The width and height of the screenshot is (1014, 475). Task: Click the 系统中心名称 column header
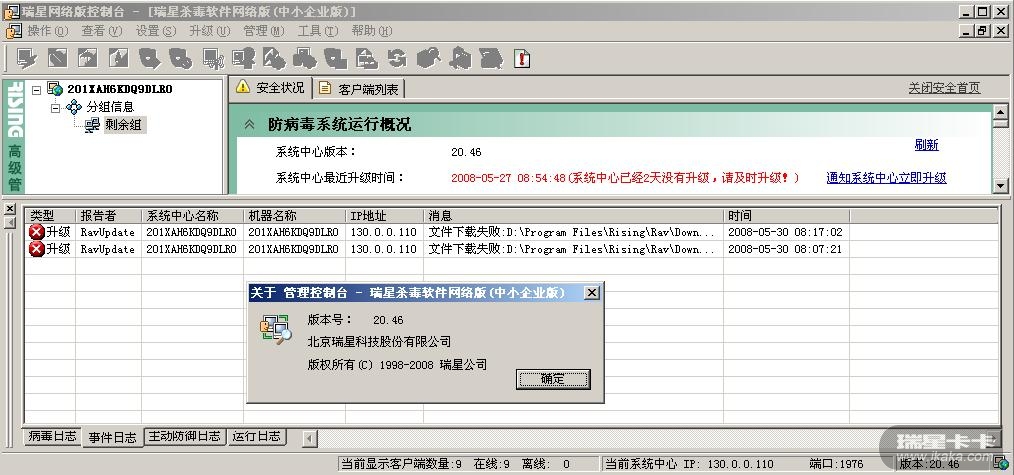[193, 216]
